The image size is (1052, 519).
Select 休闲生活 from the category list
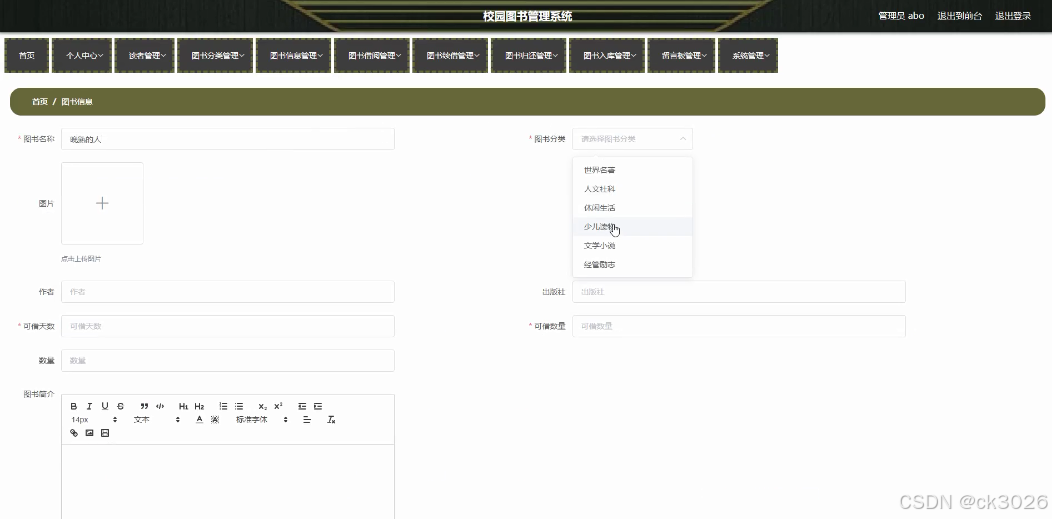click(632, 208)
